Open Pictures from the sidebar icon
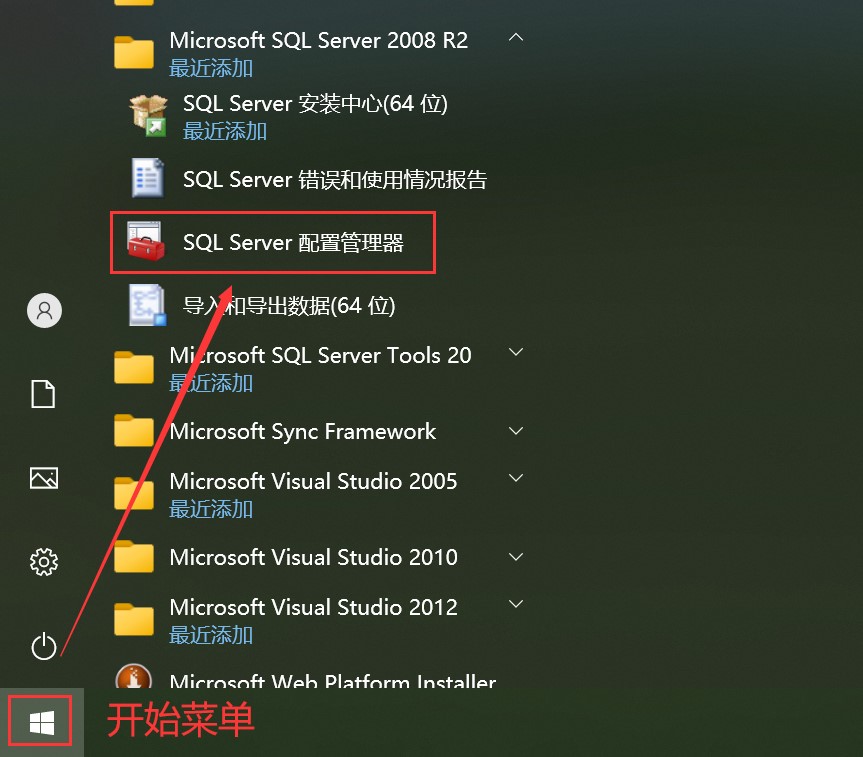Screen dimensions: 863x757 [44, 478]
